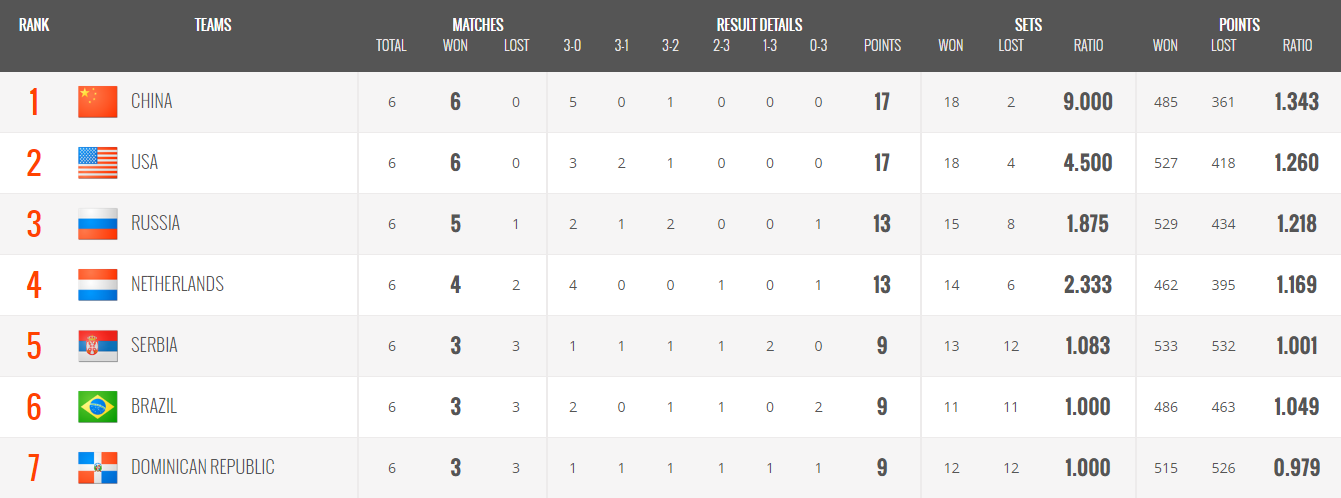Screen dimensions: 1341x498
Task: Click the Dominican Republic flag icon
Action: pyautogui.click(x=98, y=468)
